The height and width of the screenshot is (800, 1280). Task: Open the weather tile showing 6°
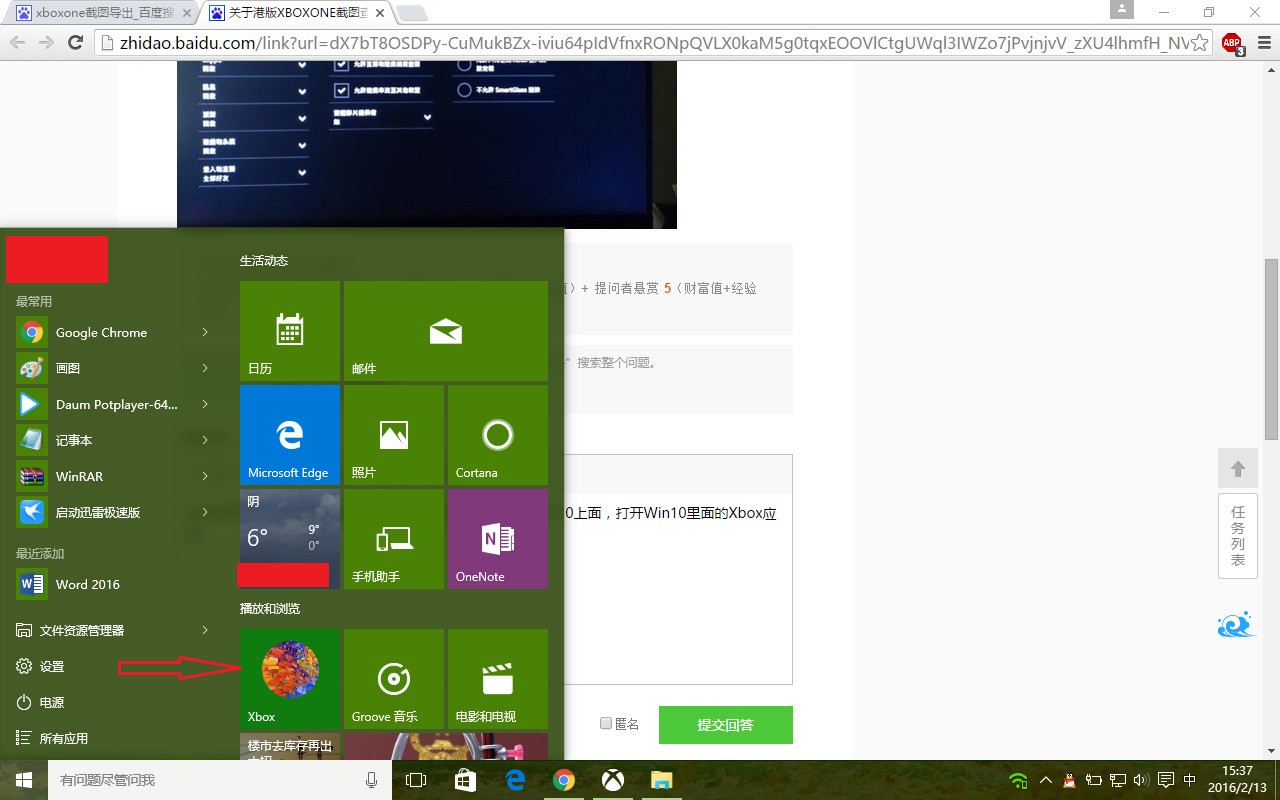290,539
